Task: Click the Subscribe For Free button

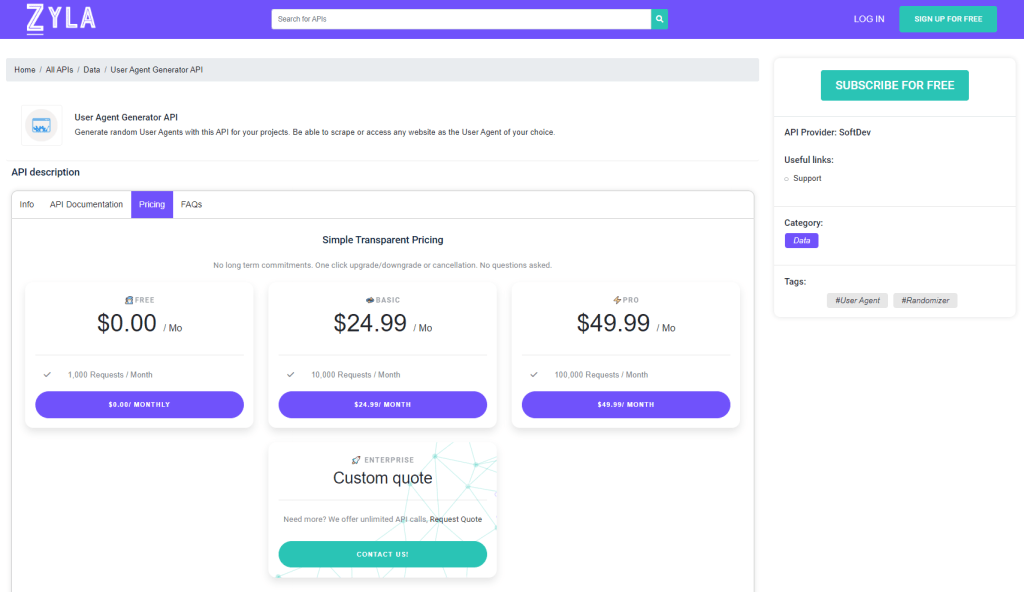Action: pos(895,85)
